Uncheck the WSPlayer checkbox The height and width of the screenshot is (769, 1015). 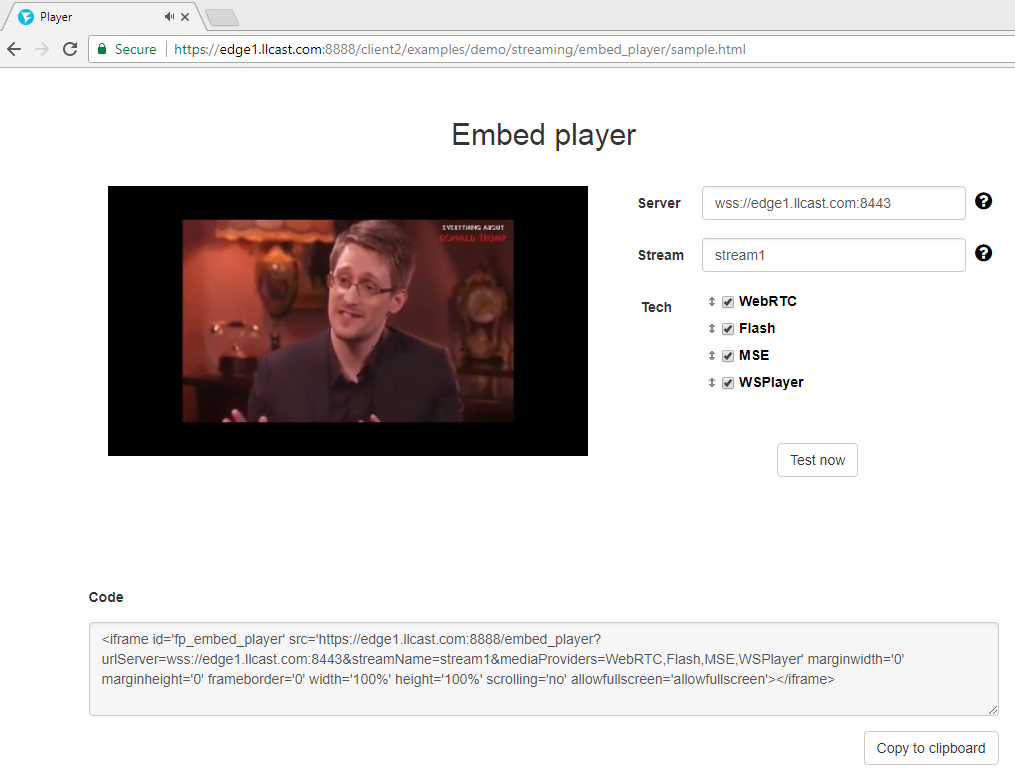pos(728,383)
